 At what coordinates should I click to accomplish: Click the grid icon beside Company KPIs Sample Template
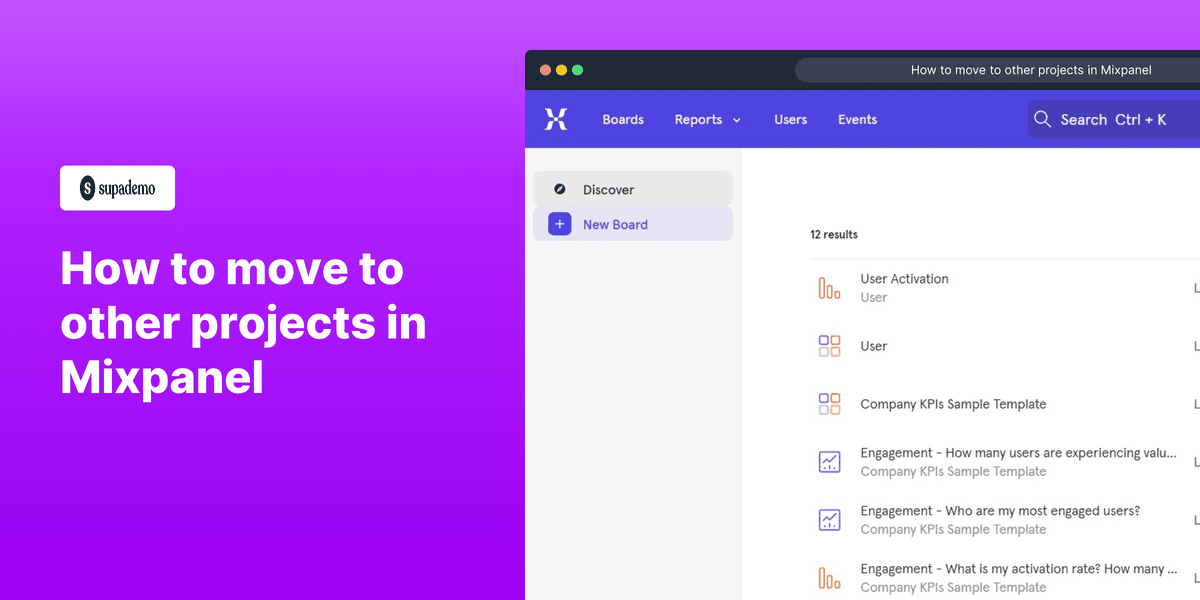pos(829,403)
